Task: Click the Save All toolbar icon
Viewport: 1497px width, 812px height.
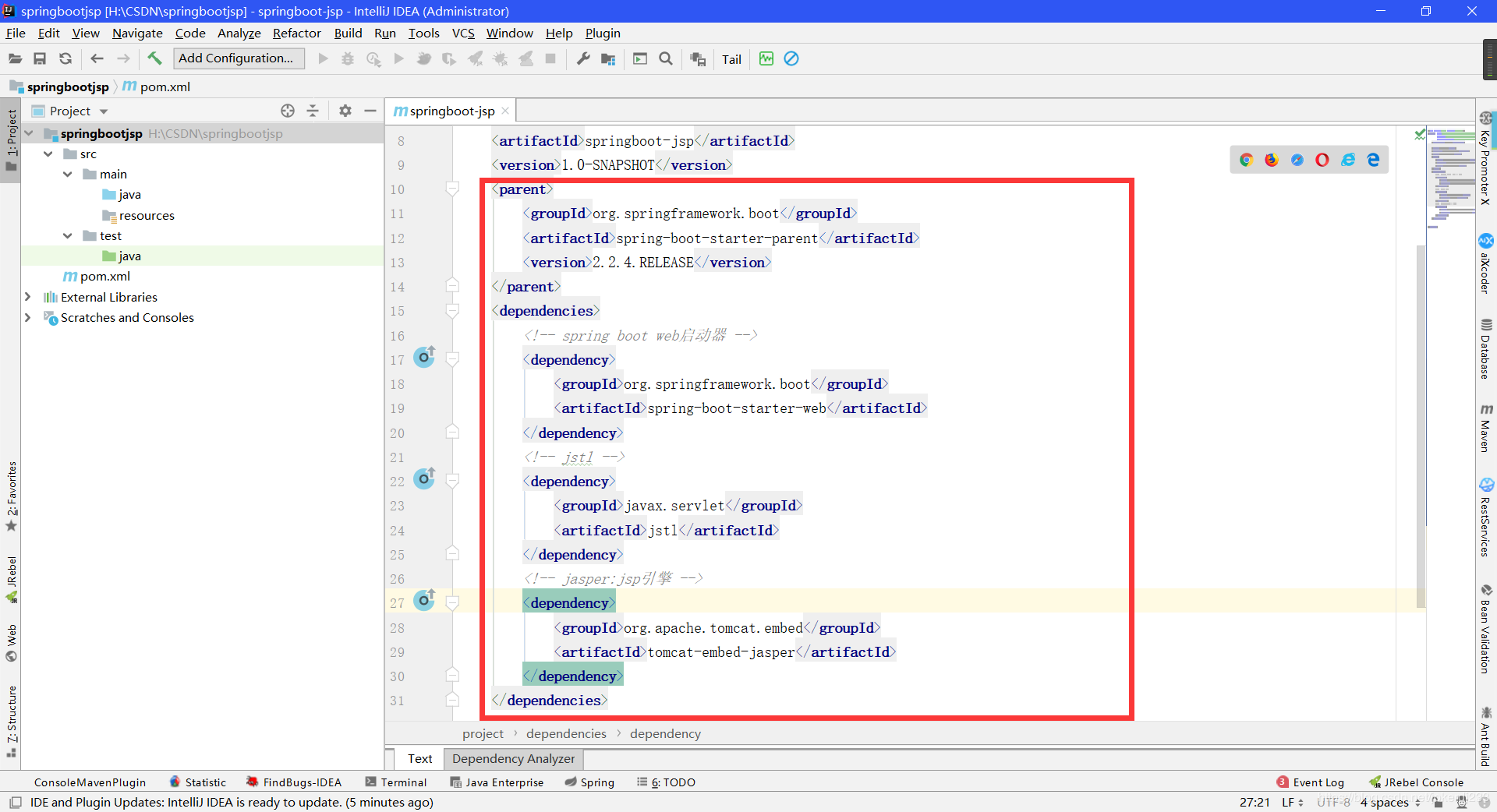Action: (x=40, y=58)
